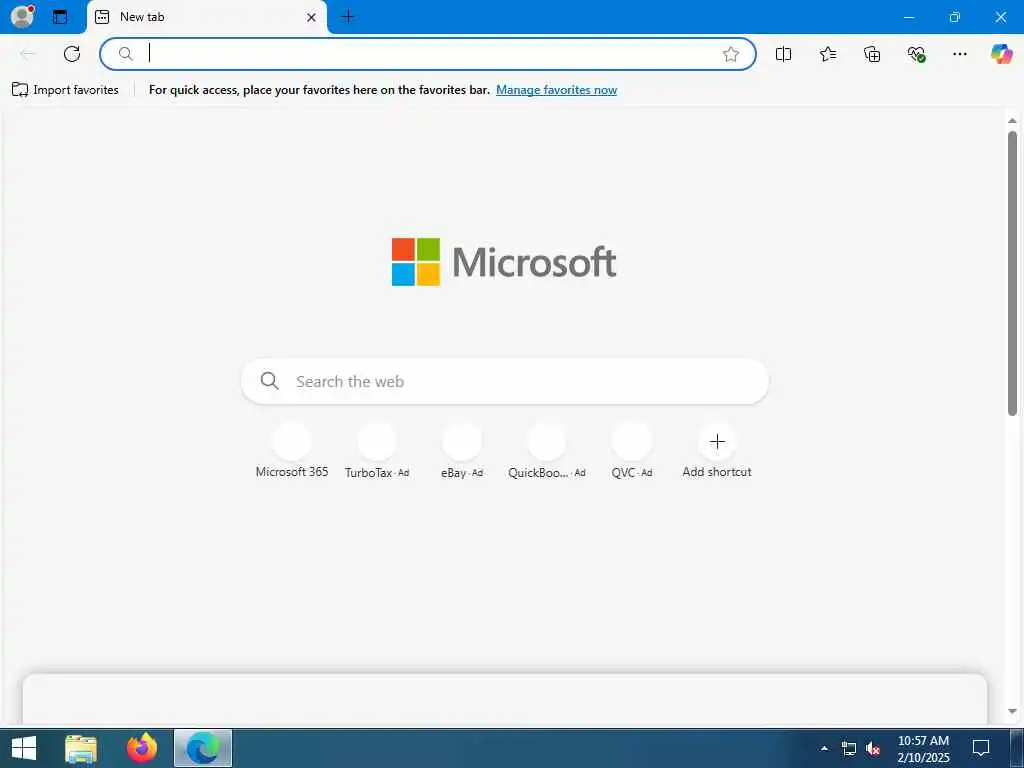This screenshot has height=768, width=1024.
Task: Open the Copilot sidebar icon
Action: click(1001, 54)
